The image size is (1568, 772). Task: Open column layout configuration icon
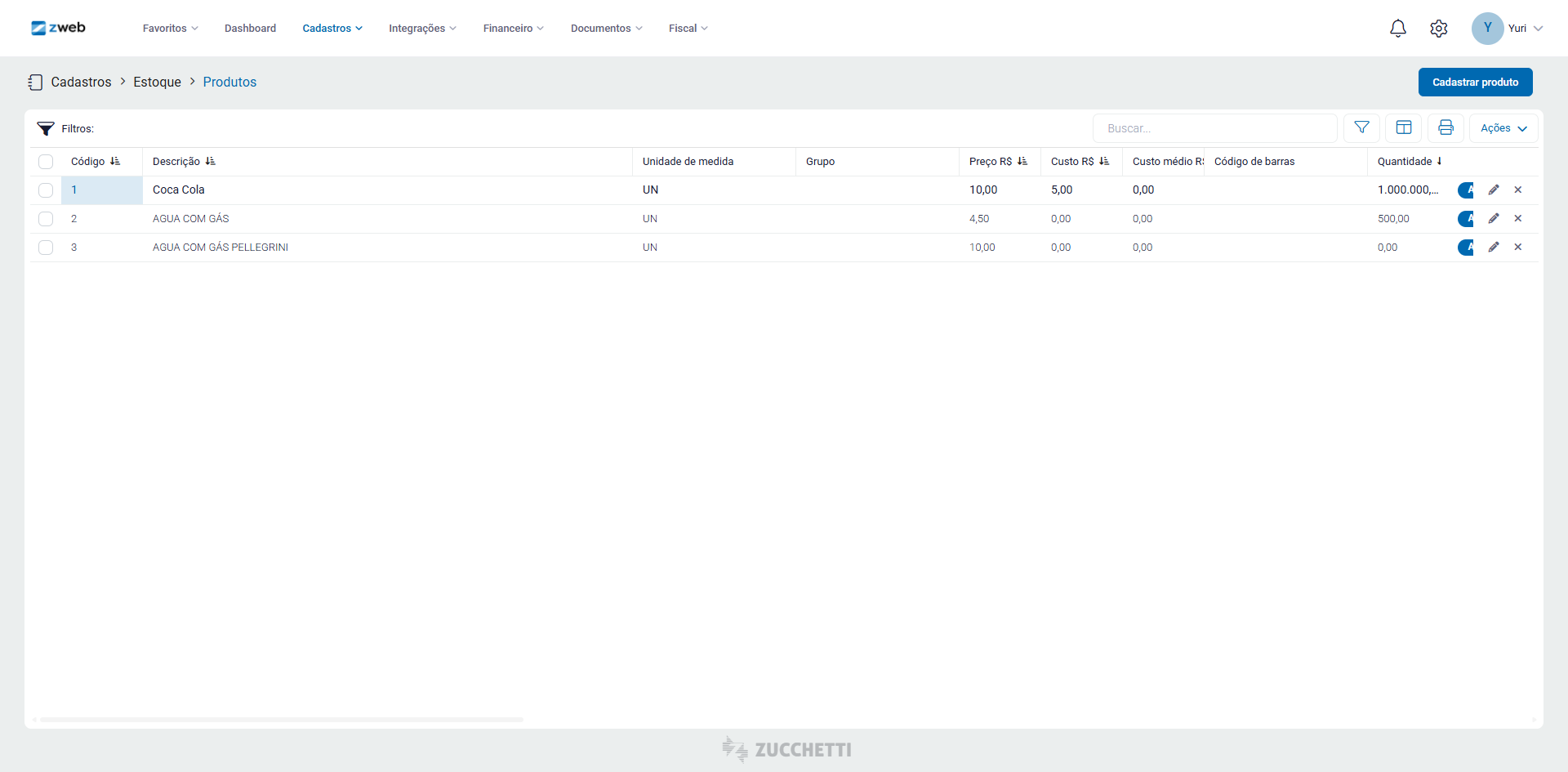[x=1403, y=127]
